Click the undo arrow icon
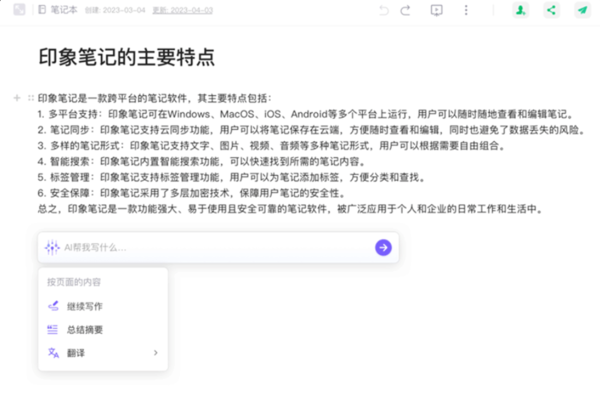The width and height of the screenshot is (600, 394). (384, 10)
